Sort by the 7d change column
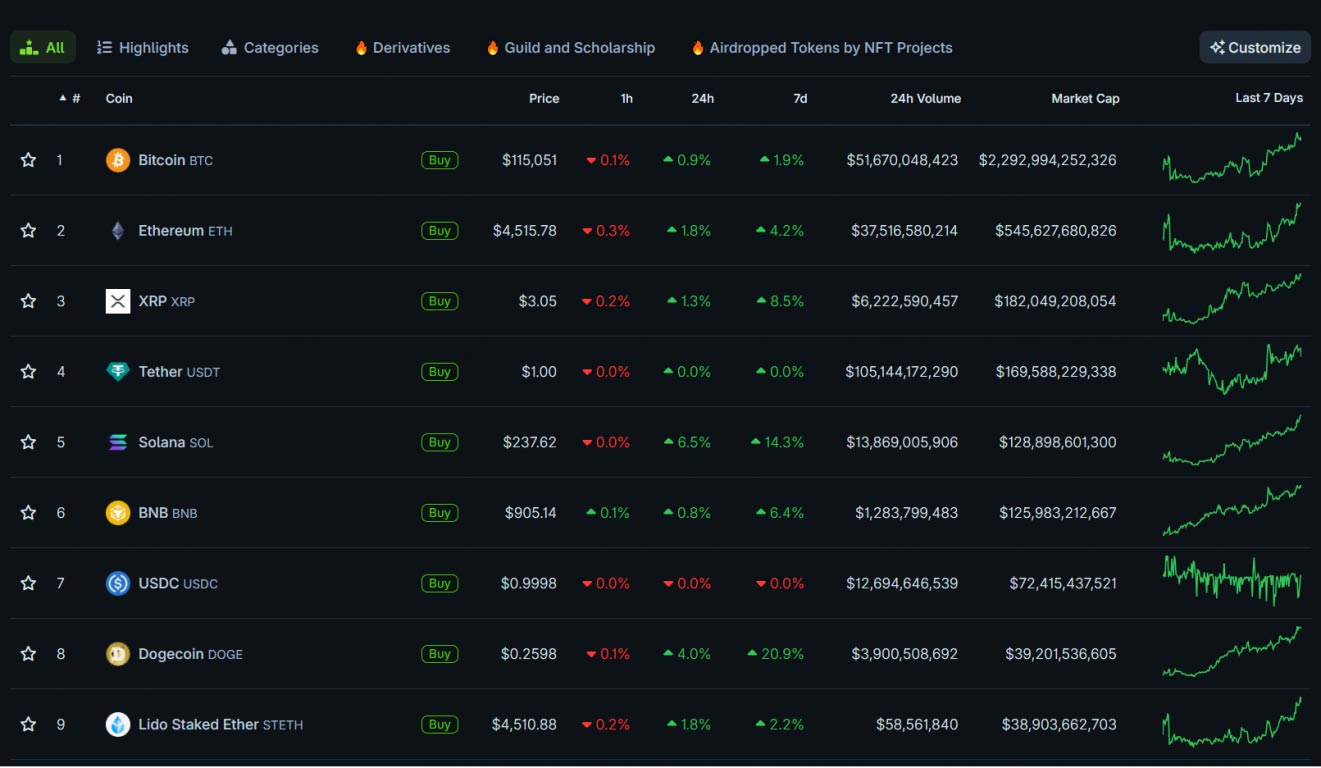Viewport: 1321px width, 768px height. tap(800, 98)
